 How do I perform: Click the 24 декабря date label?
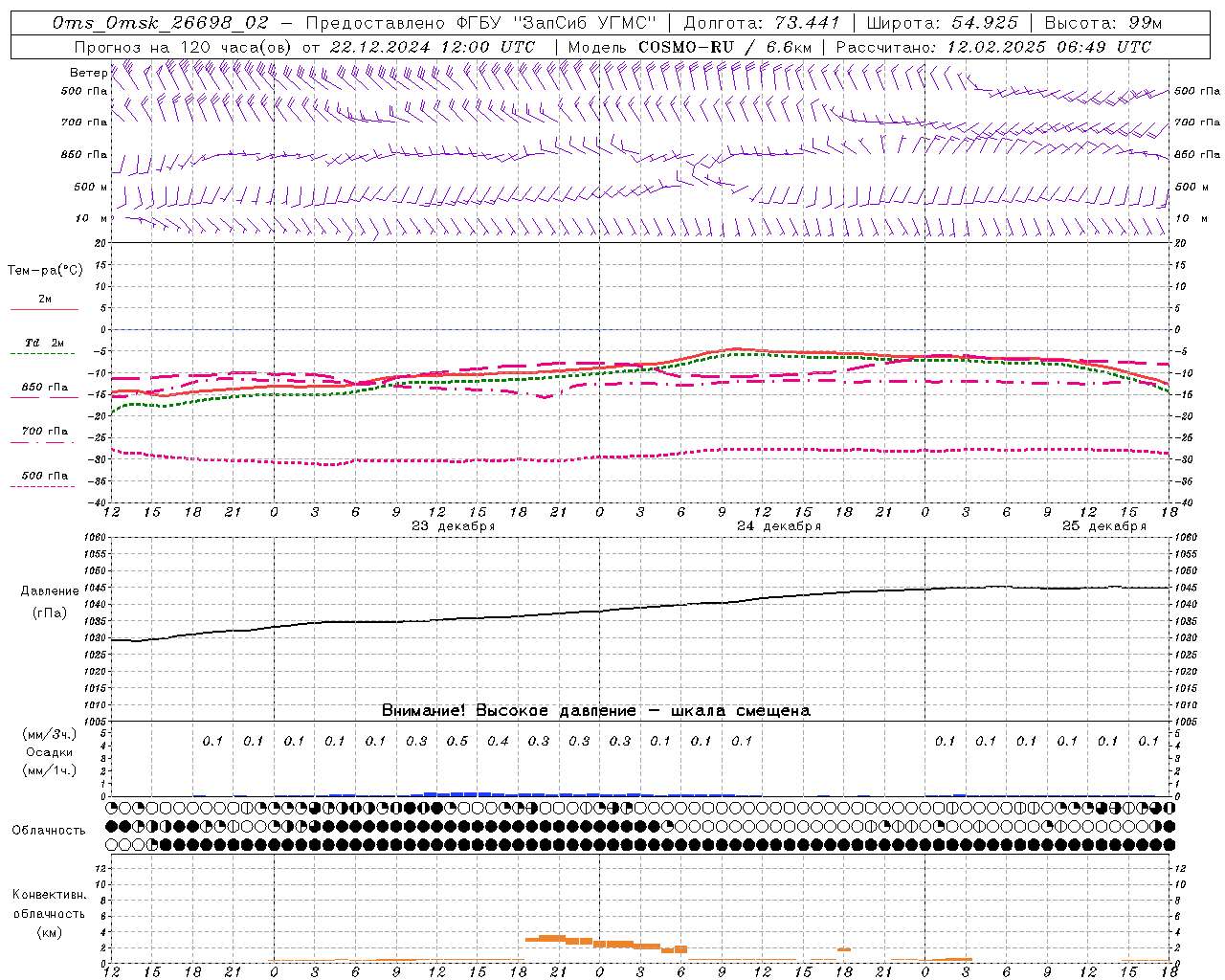coord(779,526)
